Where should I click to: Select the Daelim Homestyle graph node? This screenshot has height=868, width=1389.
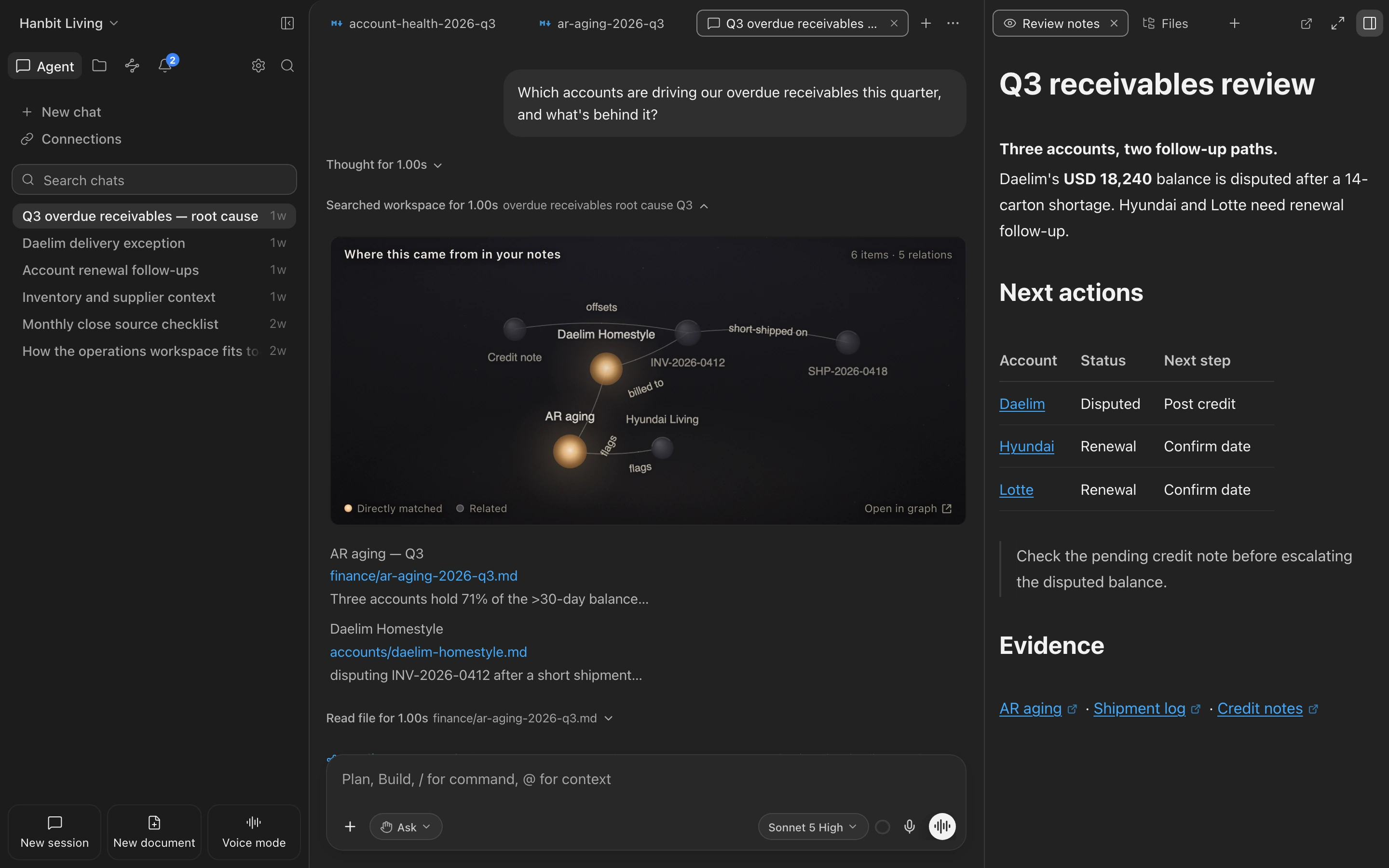pos(606,368)
